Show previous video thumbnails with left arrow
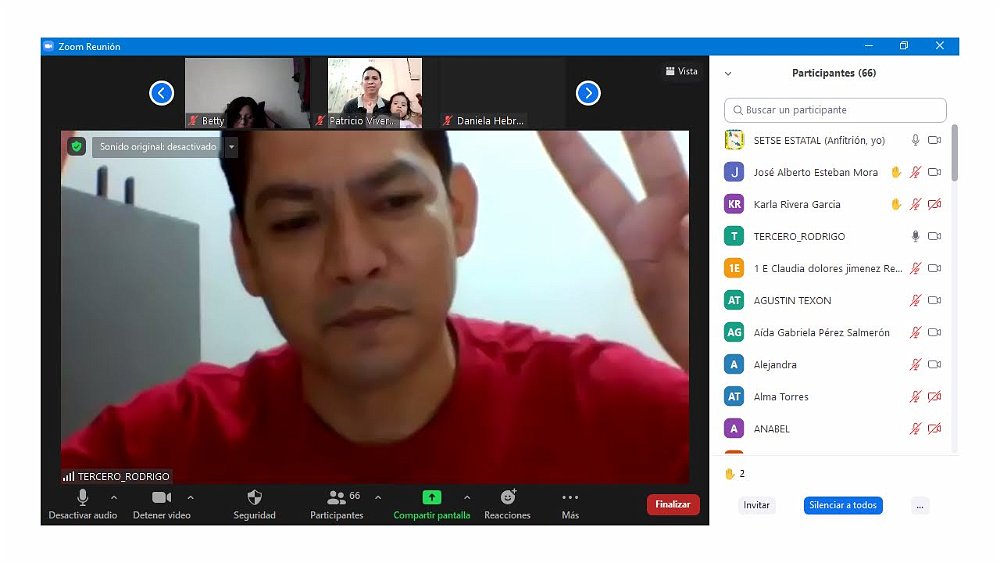The width and height of the screenshot is (1000, 563). coord(161,93)
